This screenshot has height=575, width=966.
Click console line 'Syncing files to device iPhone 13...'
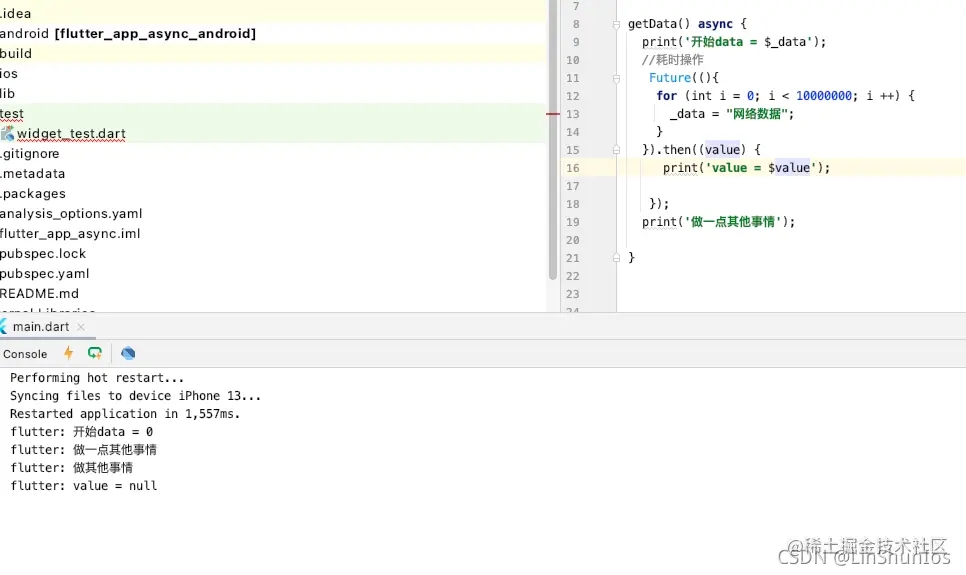[x=136, y=396]
